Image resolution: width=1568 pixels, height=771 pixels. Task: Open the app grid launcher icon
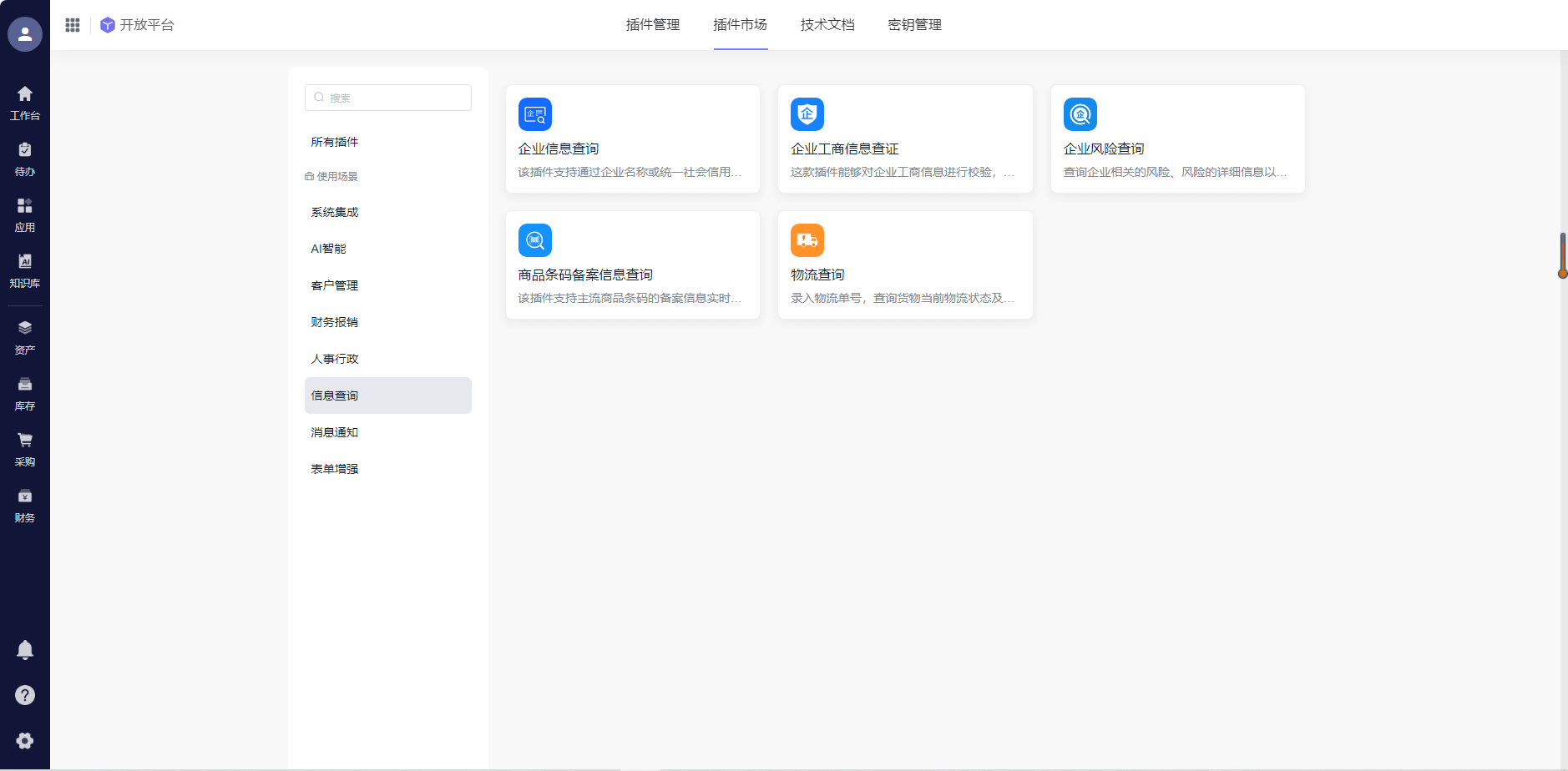pyautogui.click(x=73, y=25)
